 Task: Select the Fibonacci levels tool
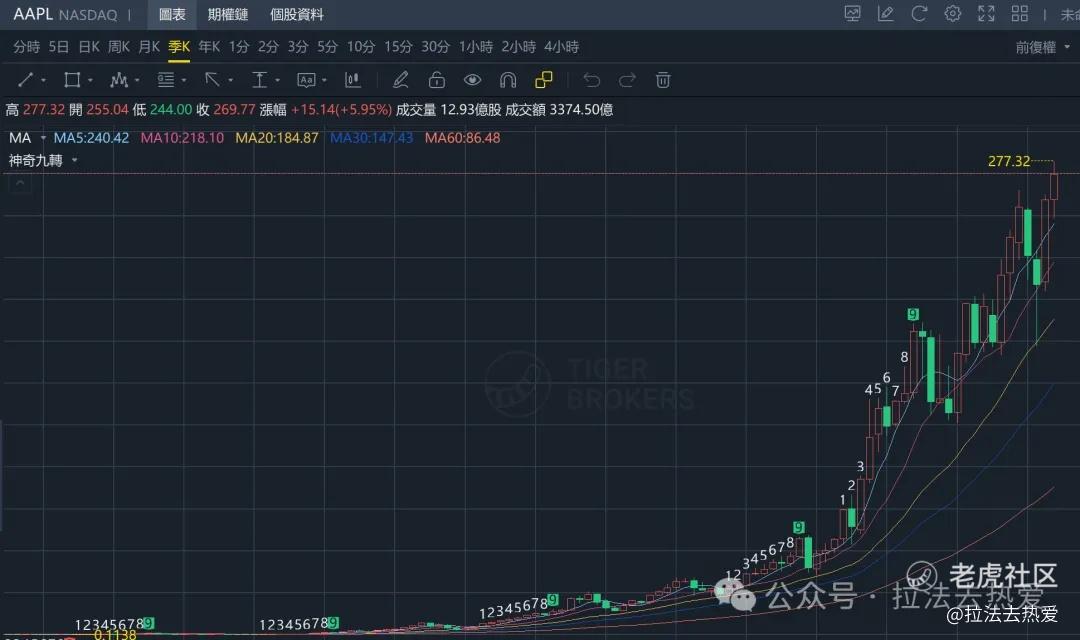pos(165,80)
